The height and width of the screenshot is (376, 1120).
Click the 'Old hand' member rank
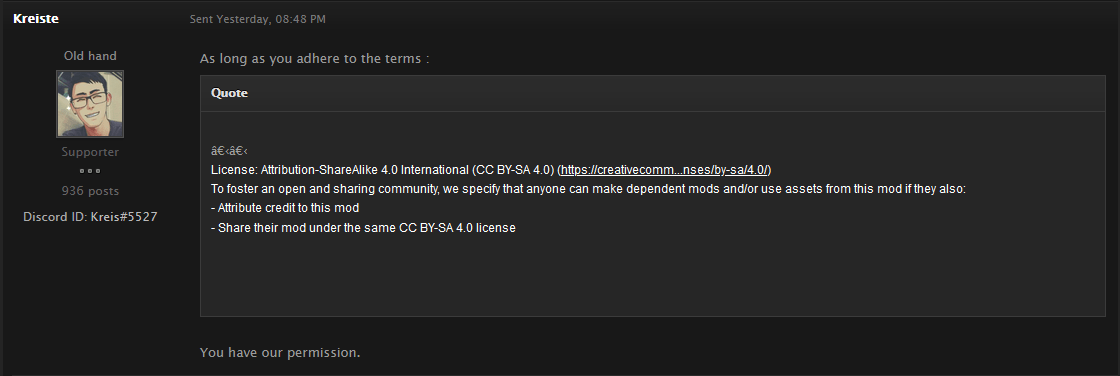[x=90, y=56]
